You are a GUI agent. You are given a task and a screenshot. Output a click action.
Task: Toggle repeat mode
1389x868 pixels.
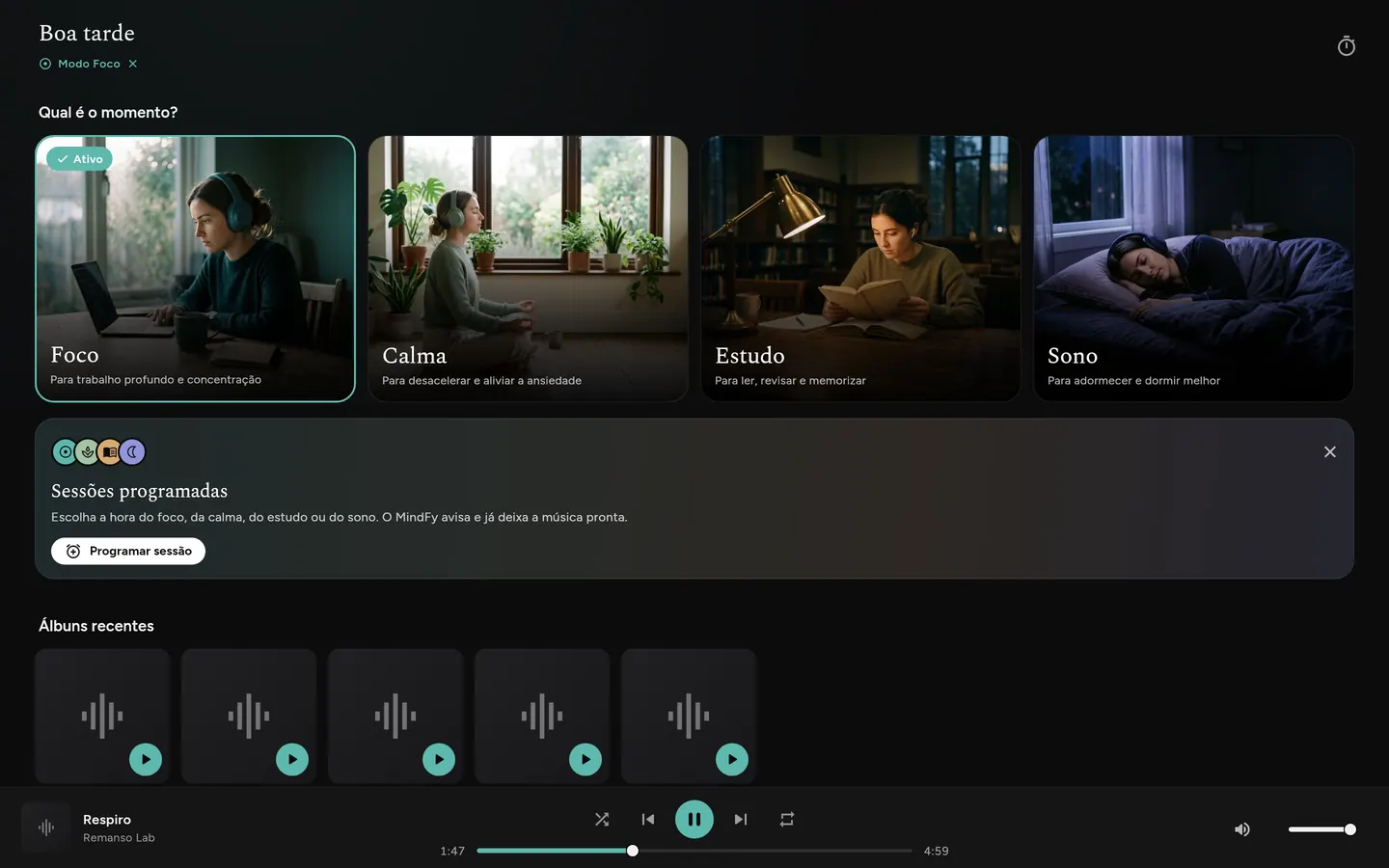(x=787, y=819)
